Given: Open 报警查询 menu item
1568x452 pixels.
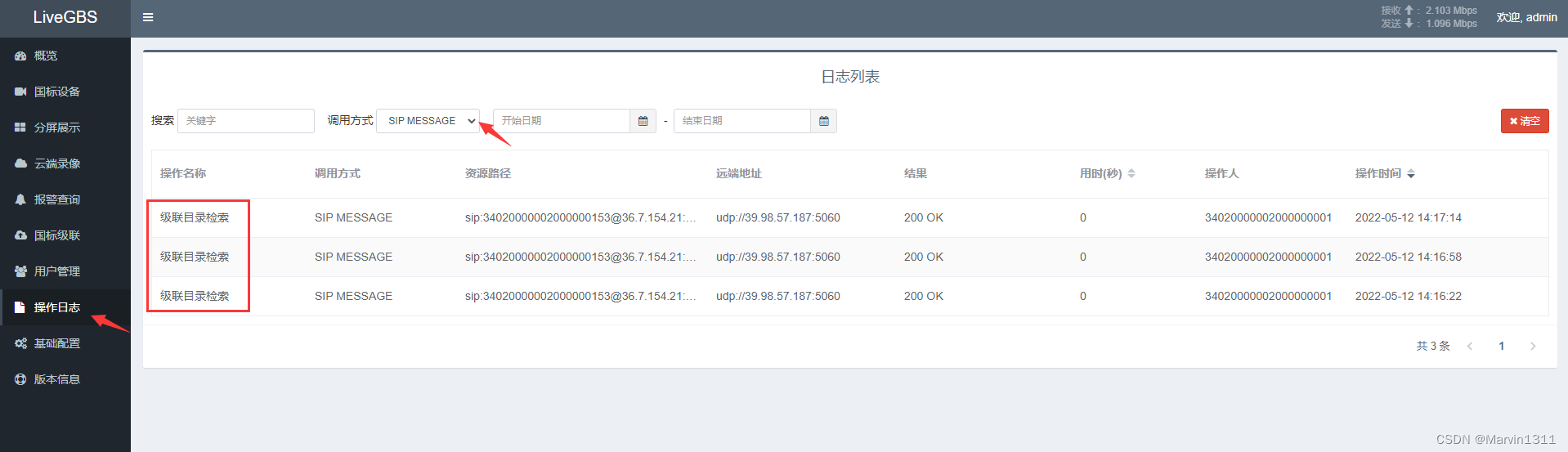Looking at the screenshot, I should (65, 199).
